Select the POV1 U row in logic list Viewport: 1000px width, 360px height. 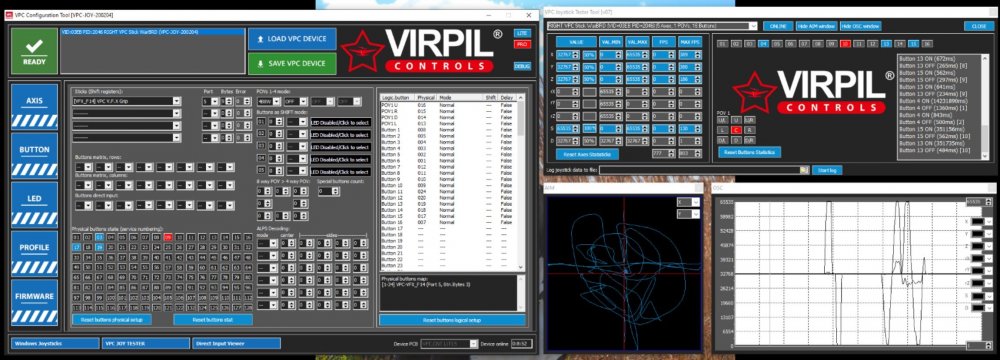pyautogui.click(x=448, y=104)
